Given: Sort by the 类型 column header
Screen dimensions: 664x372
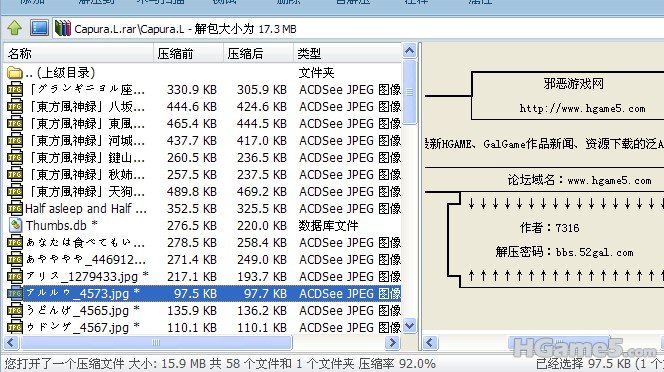Looking at the screenshot, I should 347,53.
